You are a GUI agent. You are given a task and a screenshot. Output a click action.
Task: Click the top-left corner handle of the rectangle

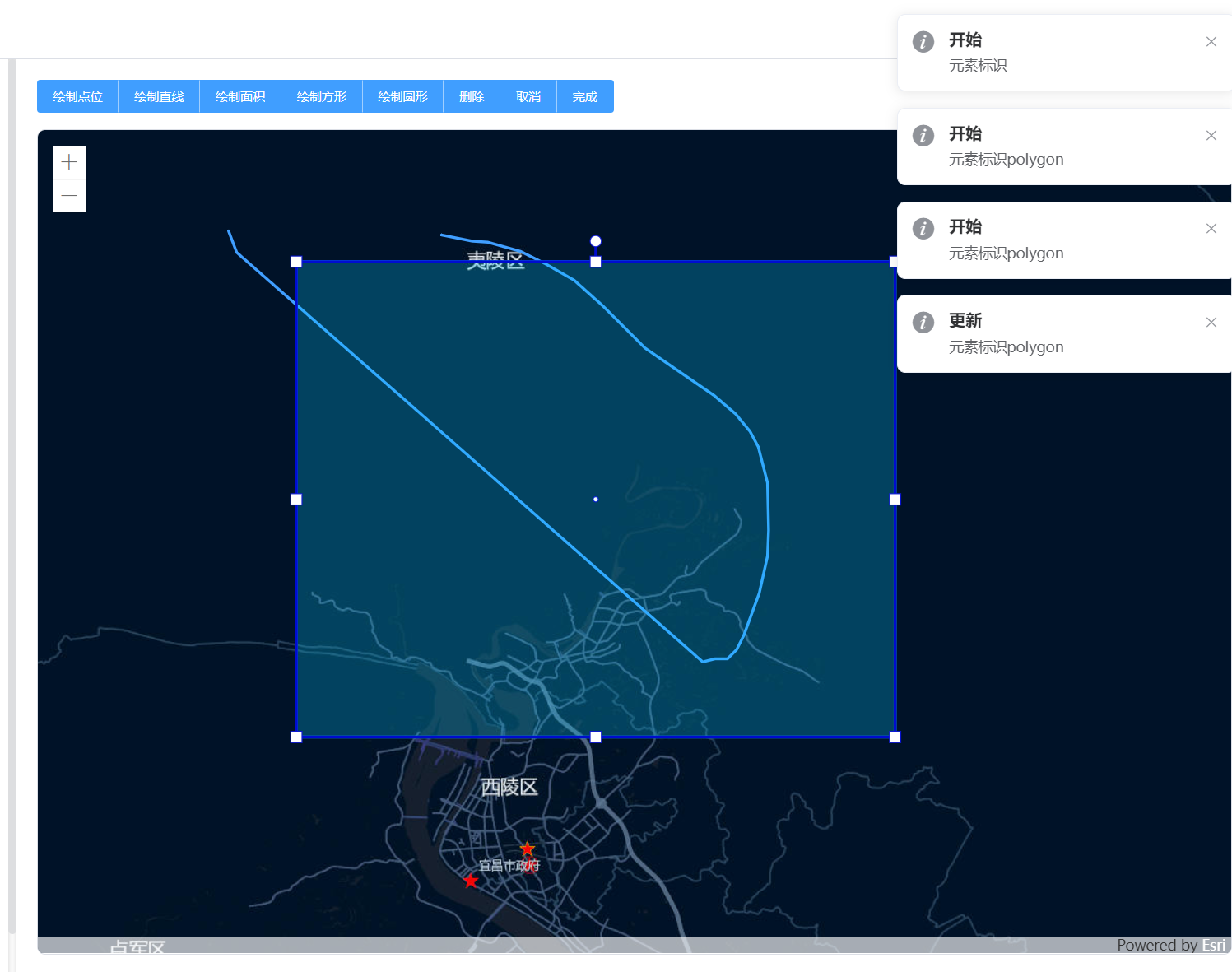pos(296,262)
